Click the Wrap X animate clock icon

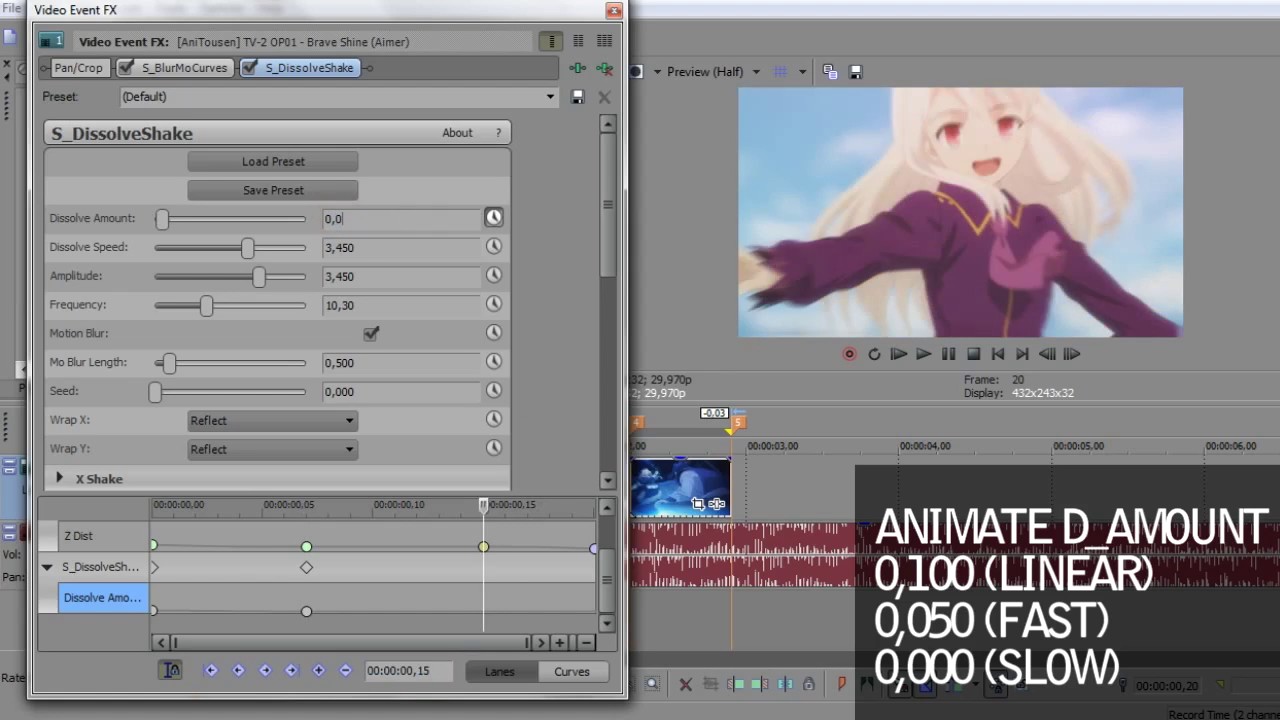494,420
